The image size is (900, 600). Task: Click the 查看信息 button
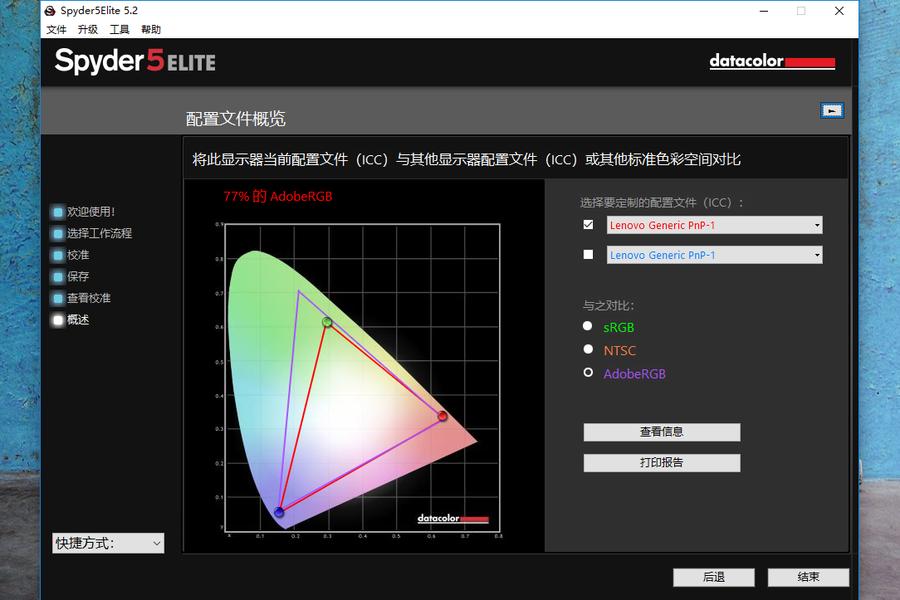tap(662, 432)
